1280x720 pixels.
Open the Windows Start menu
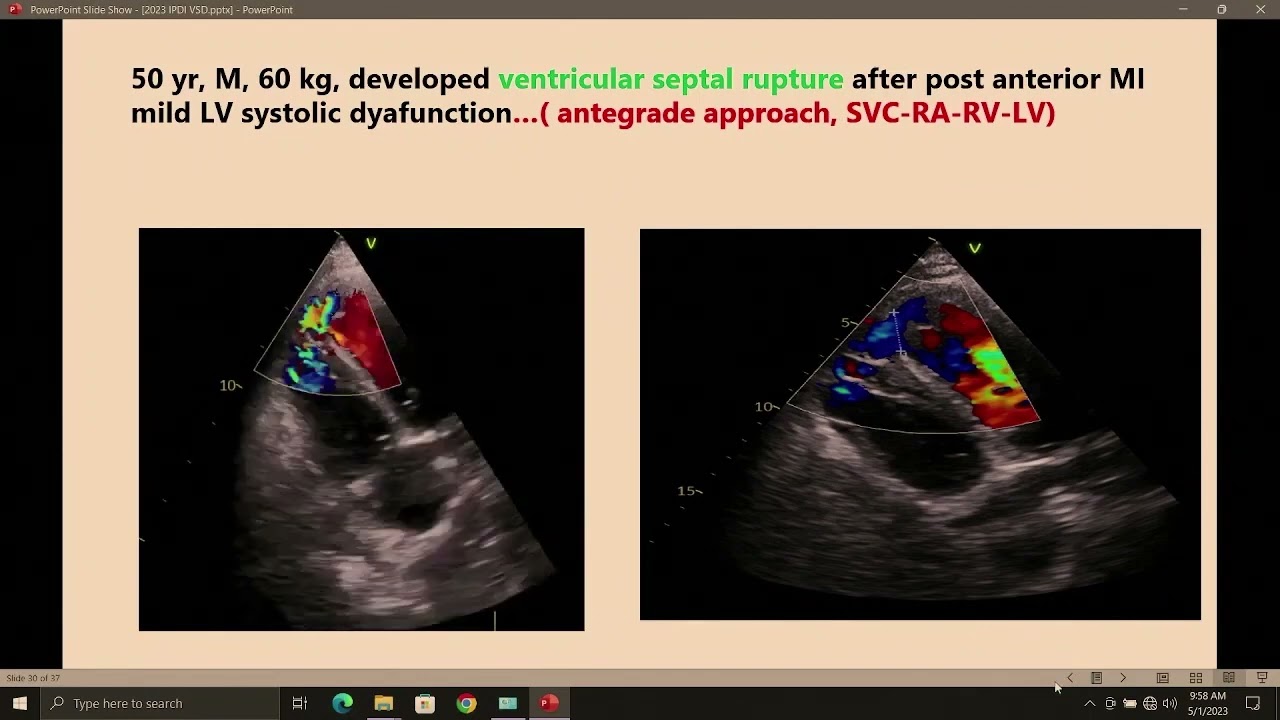[20, 703]
